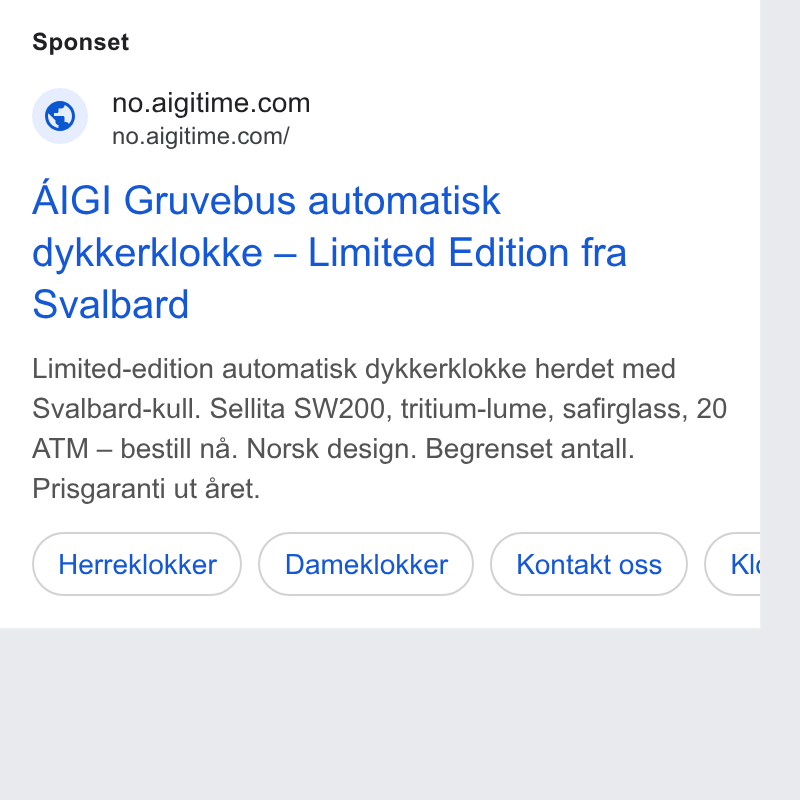The width and height of the screenshot is (800, 800).
Task: Open the no.aigitime.com/ display URL
Action: tap(201, 136)
